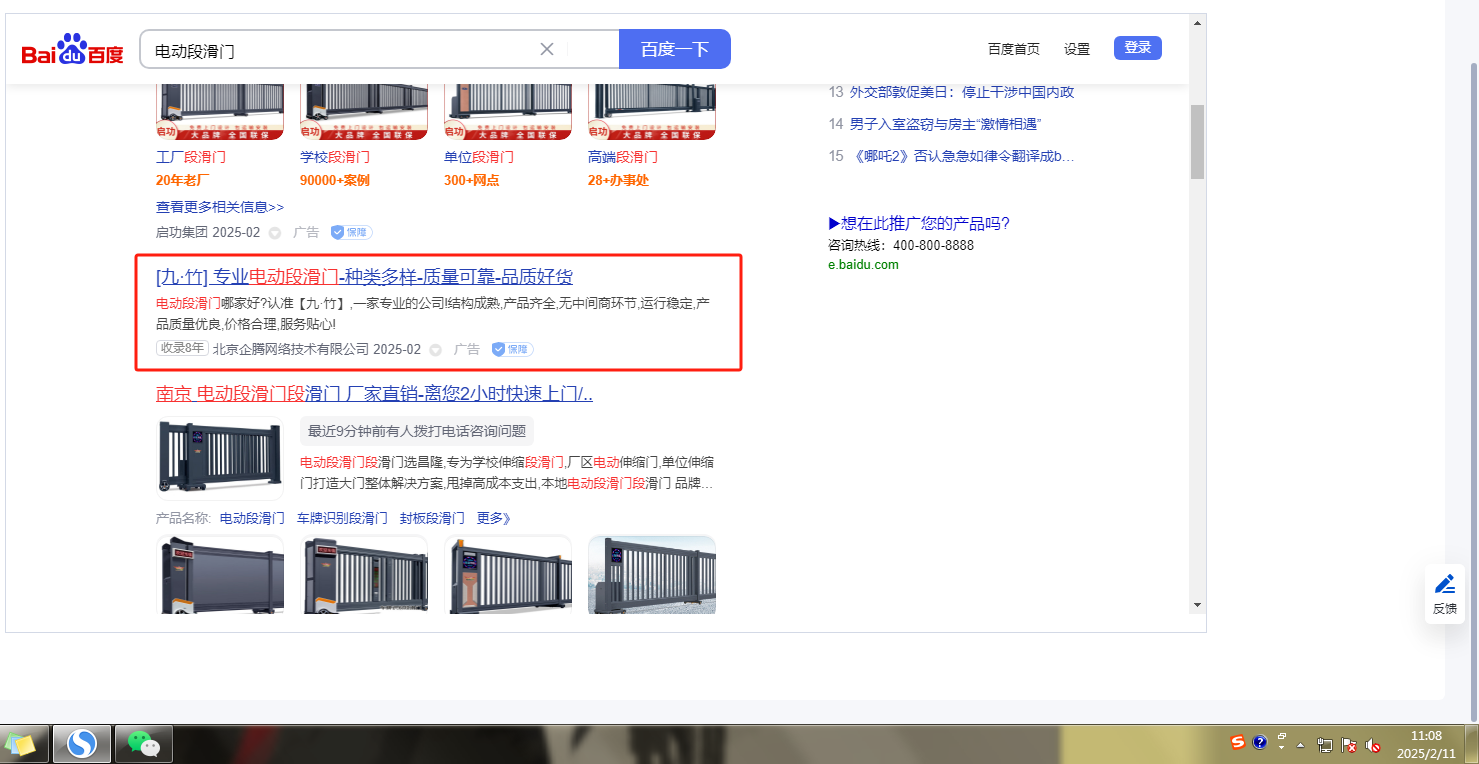Go to 百度首页

click(1014, 49)
